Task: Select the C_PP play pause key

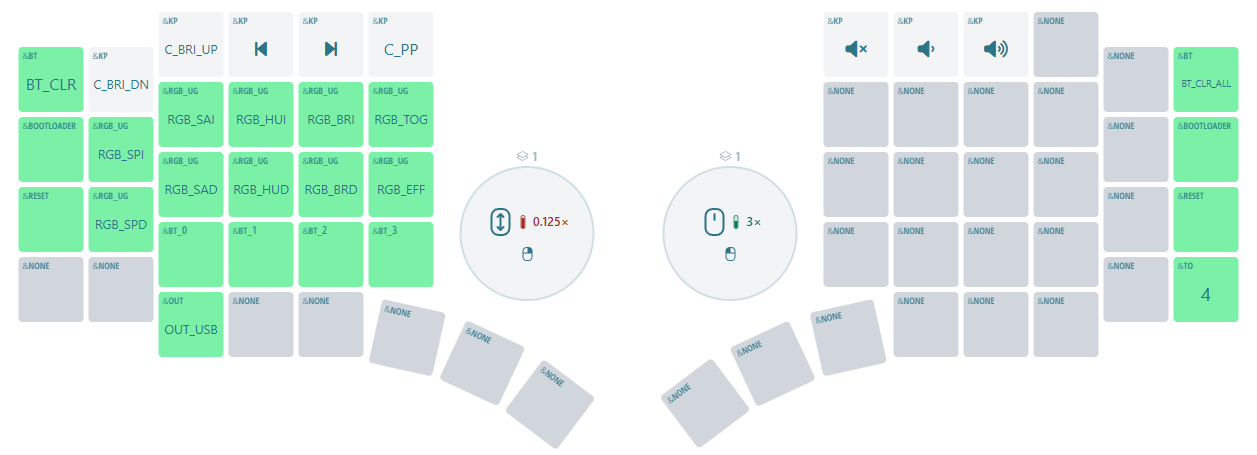Action: click(x=401, y=44)
